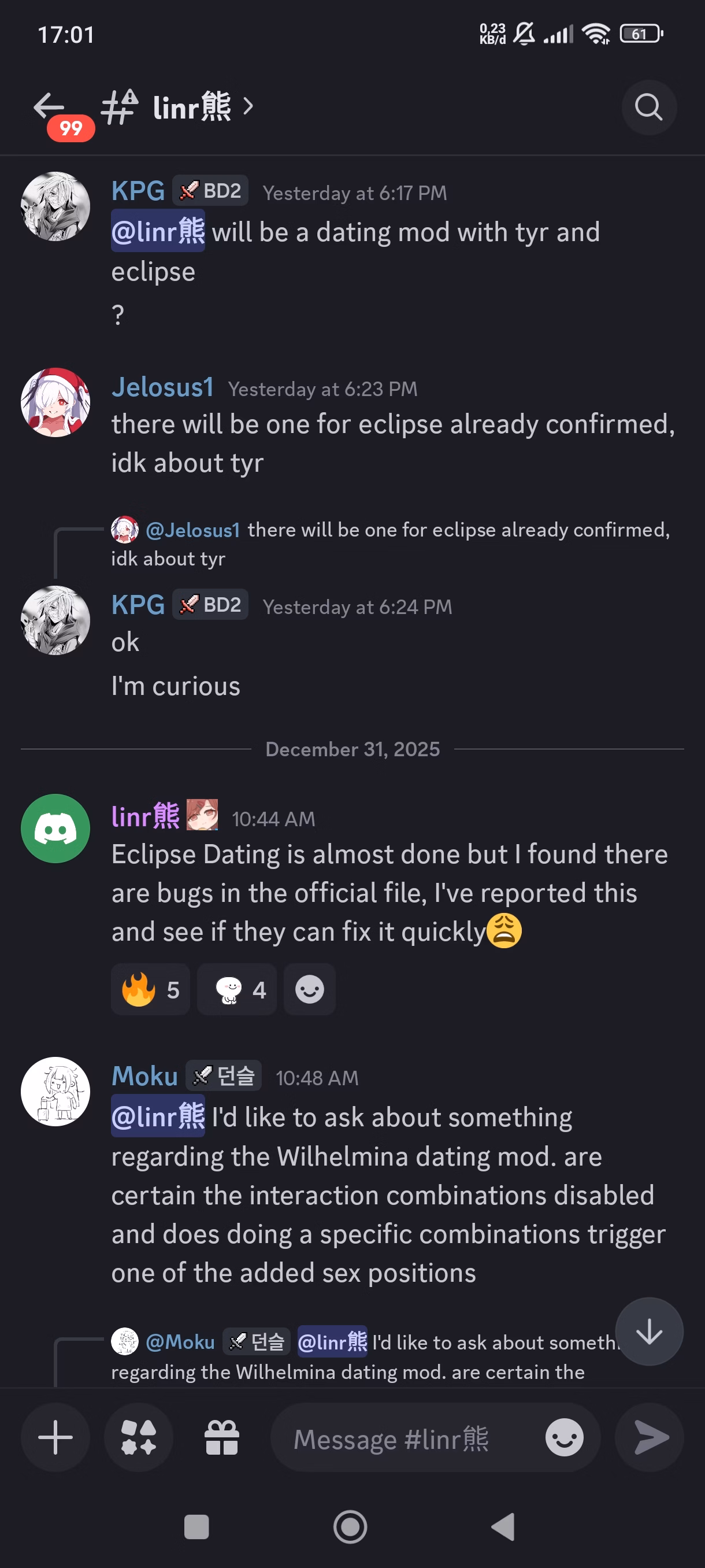Open Moku's username profile
This screenshot has width=705, height=1568.
[145, 1076]
